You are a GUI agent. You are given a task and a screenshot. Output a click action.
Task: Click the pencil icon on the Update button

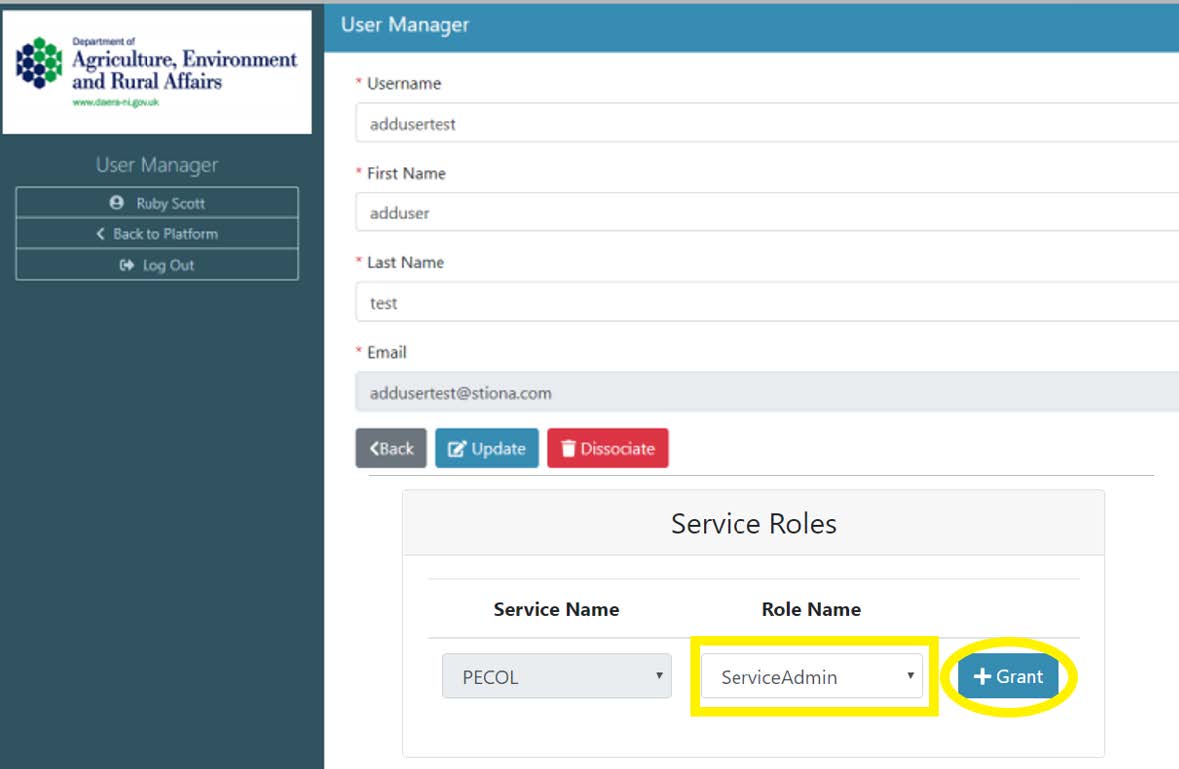(x=457, y=449)
